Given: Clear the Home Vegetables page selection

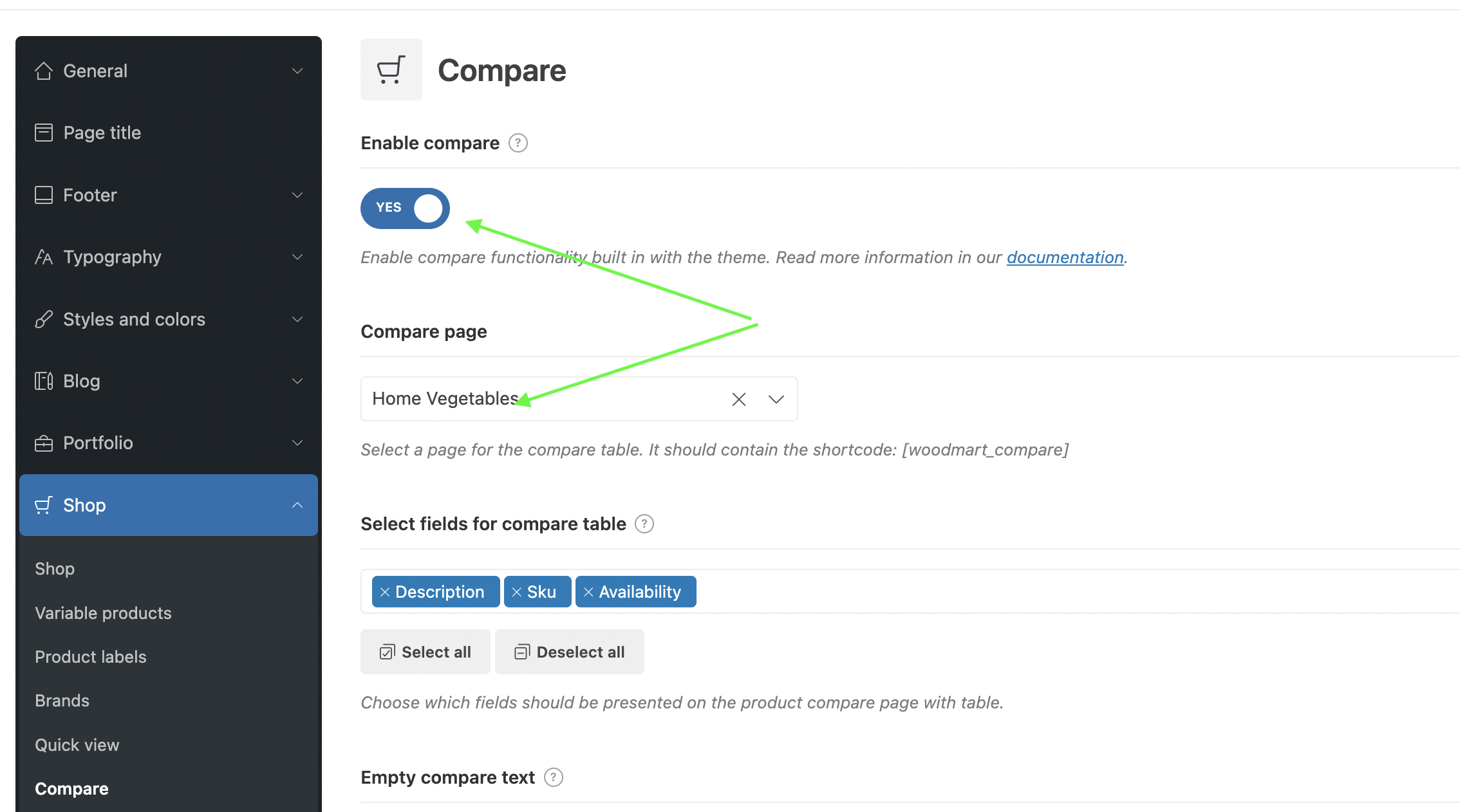Looking at the screenshot, I should pyautogui.click(x=739, y=400).
